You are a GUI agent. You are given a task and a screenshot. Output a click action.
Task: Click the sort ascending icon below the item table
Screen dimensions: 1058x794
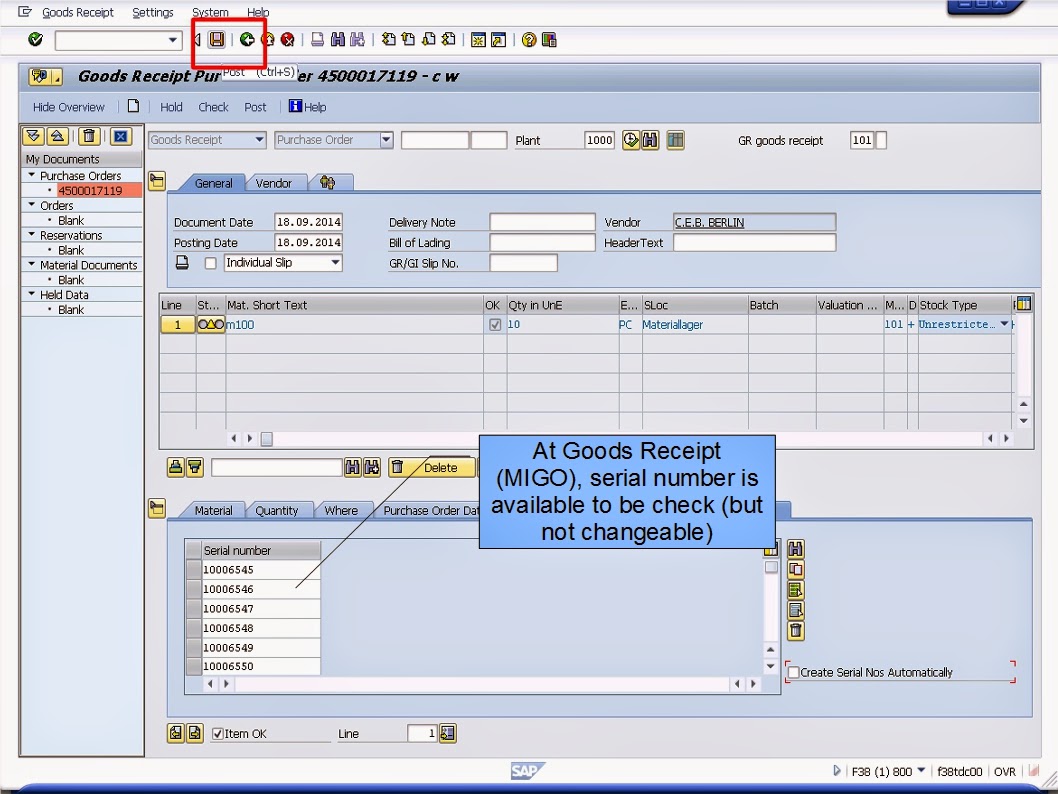coord(178,467)
